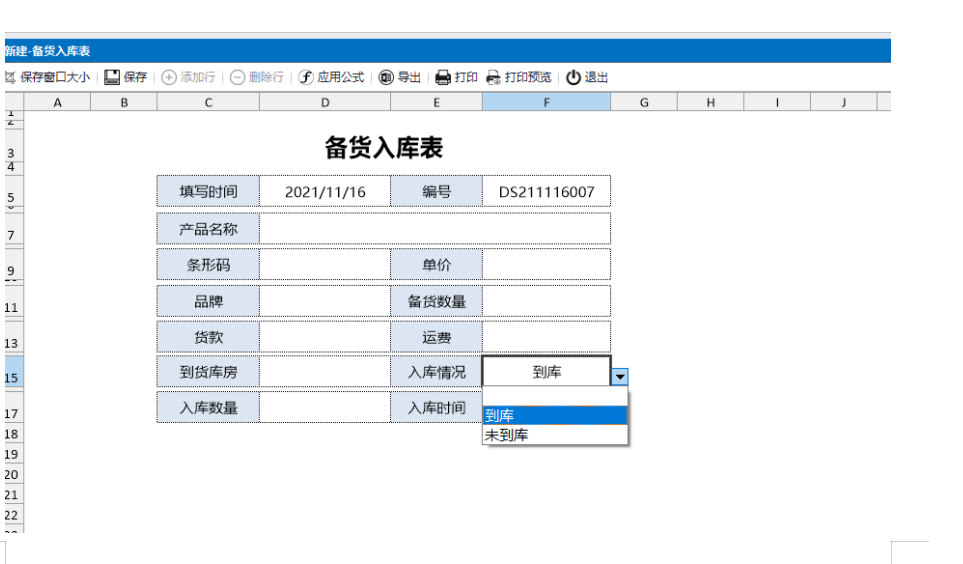This screenshot has width=963, height=564.
Task: Click the 填写时间 date cell 2021/11/16
Action: (x=324, y=192)
